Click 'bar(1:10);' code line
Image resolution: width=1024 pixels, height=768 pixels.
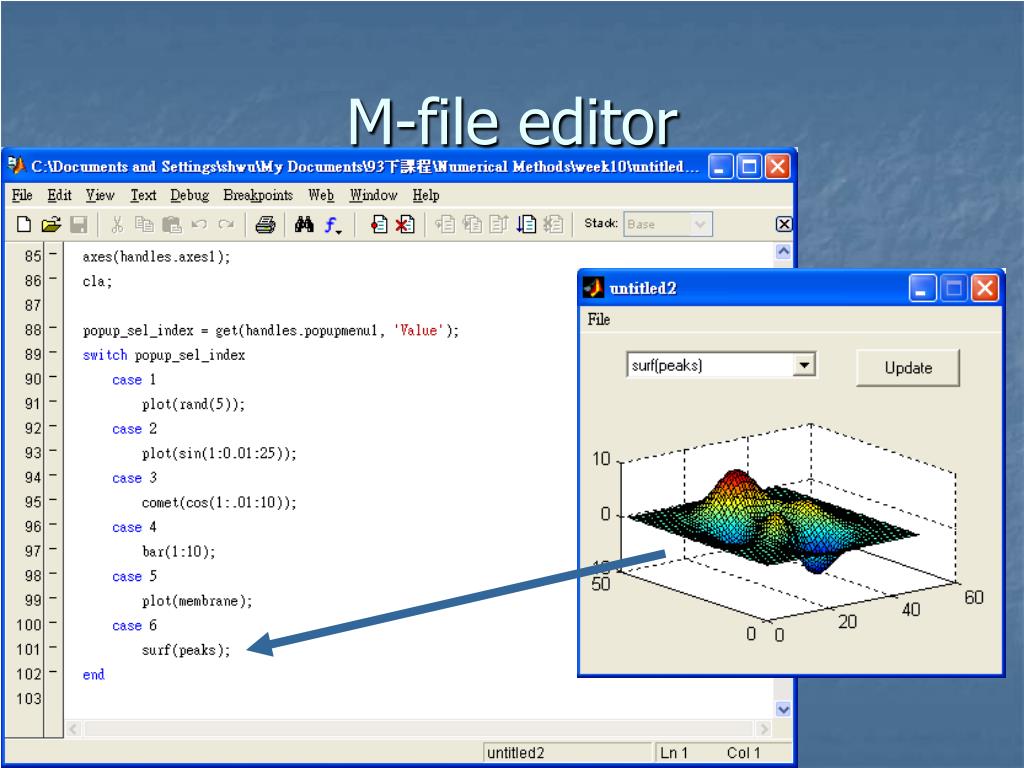[178, 552]
